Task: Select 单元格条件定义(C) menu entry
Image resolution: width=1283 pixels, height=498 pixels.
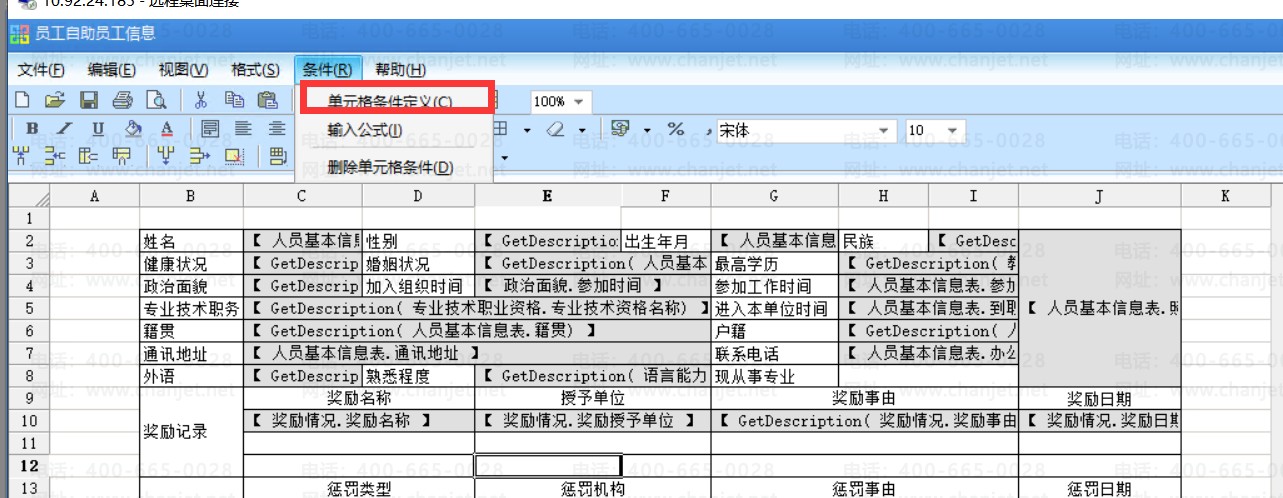Action: point(390,102)
